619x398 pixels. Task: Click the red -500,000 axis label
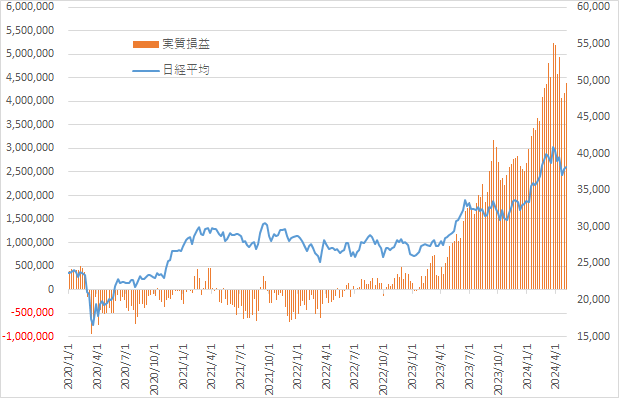pyautogui.click(x=32, y=313)
